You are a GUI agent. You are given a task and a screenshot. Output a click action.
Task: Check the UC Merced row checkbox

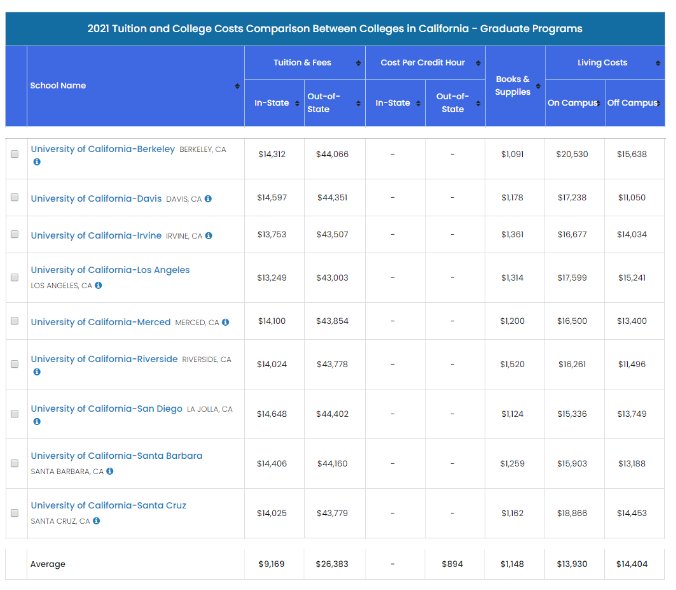(x=14, y=322)
